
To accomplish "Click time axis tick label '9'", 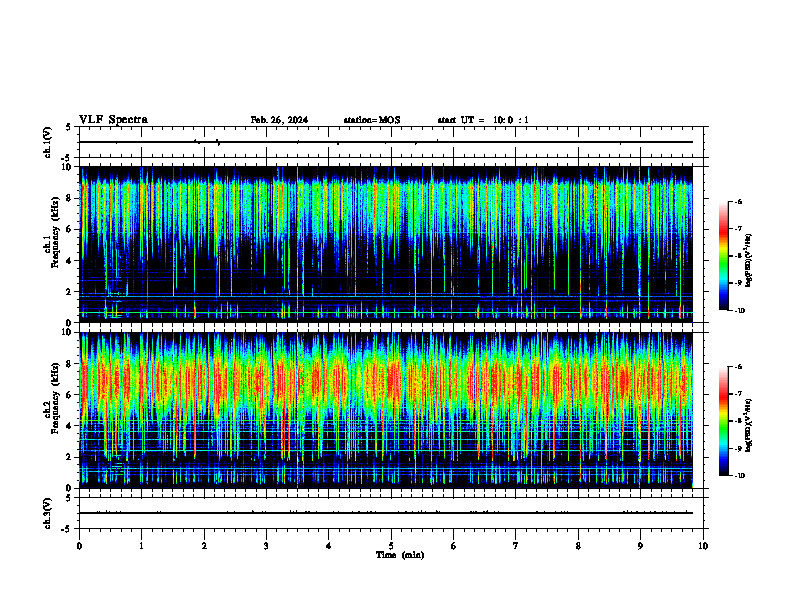I will click(640, 546).
